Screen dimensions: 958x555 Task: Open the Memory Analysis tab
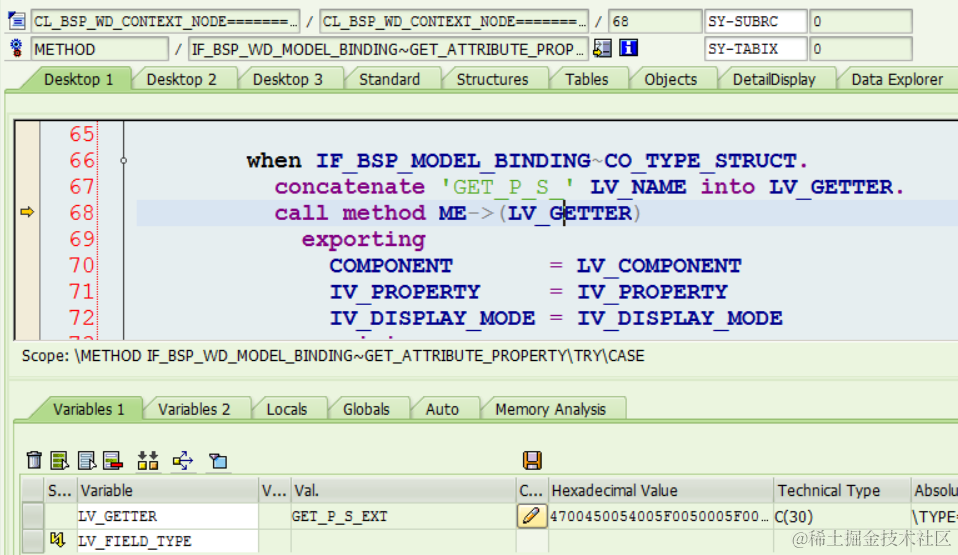point(550,410)
